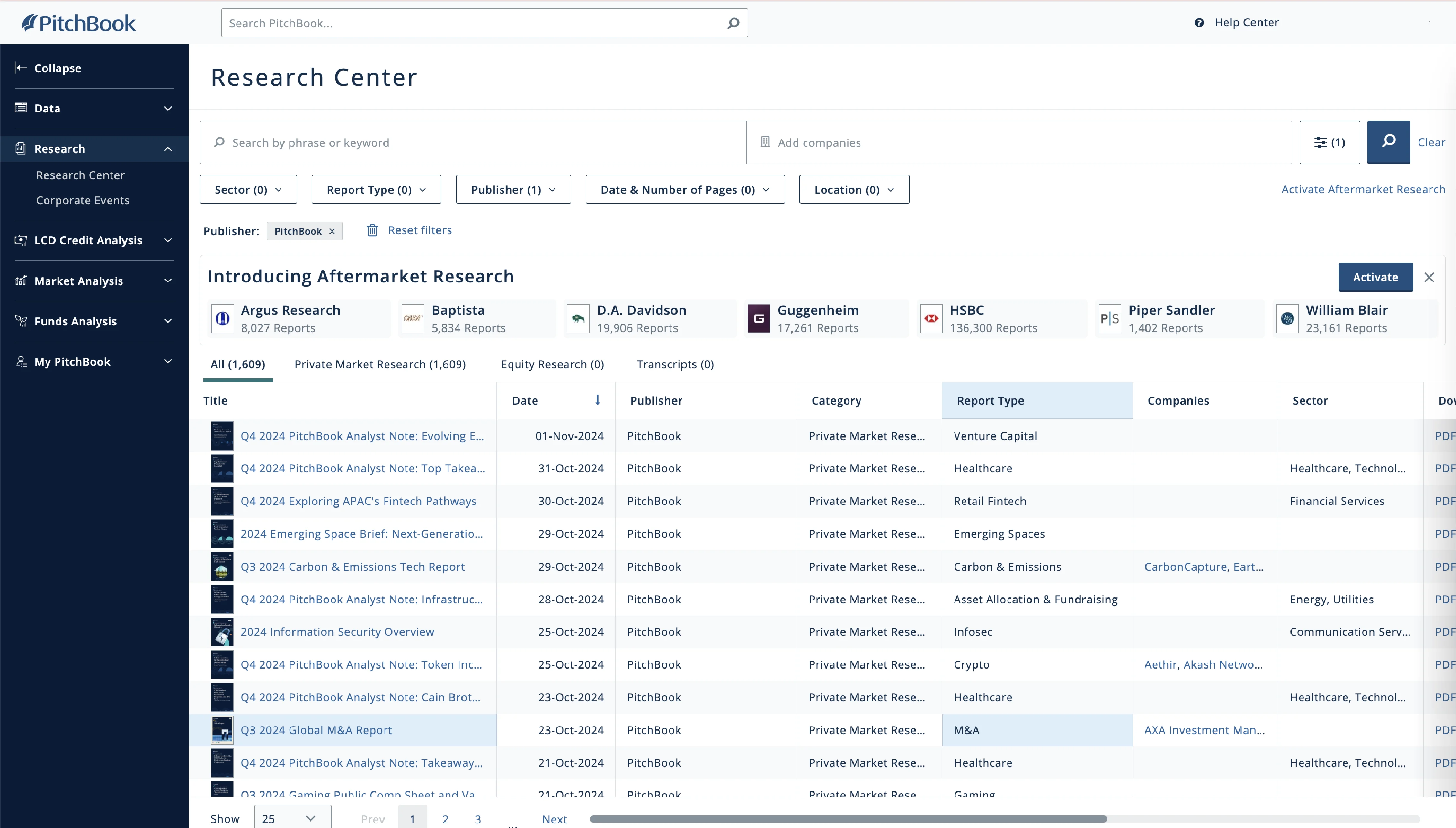Click the HSBC logo
The height and width of the screenshot is (828, 1456).
coord(931,318)
